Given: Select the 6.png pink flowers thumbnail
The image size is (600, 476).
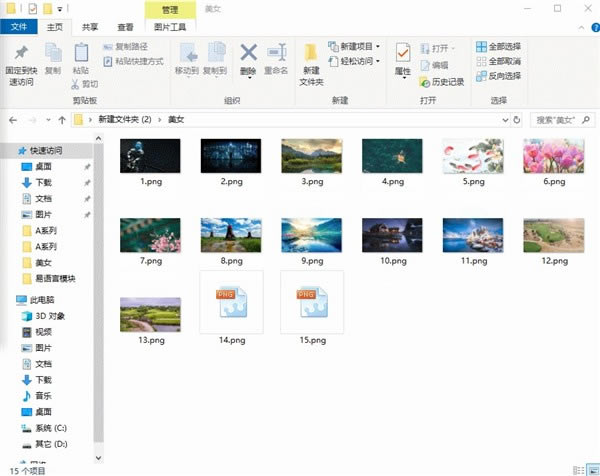Looking at the screenshot, I should 554,156.
